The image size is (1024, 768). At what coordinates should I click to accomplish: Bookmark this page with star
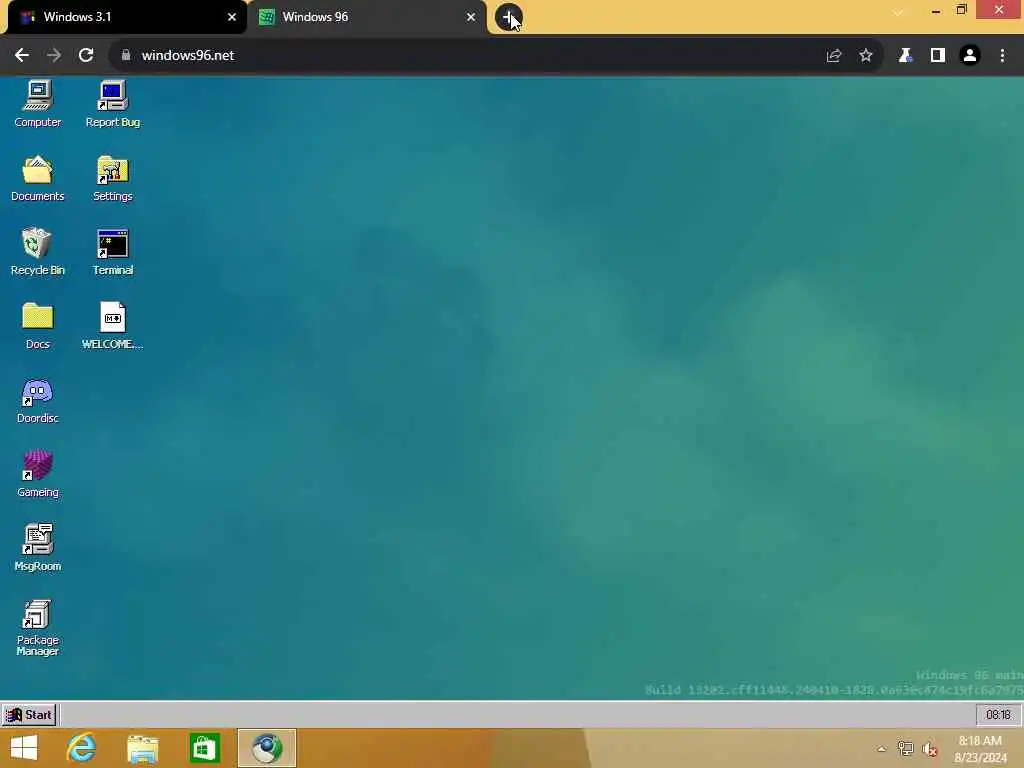click(x=866, y=56)
